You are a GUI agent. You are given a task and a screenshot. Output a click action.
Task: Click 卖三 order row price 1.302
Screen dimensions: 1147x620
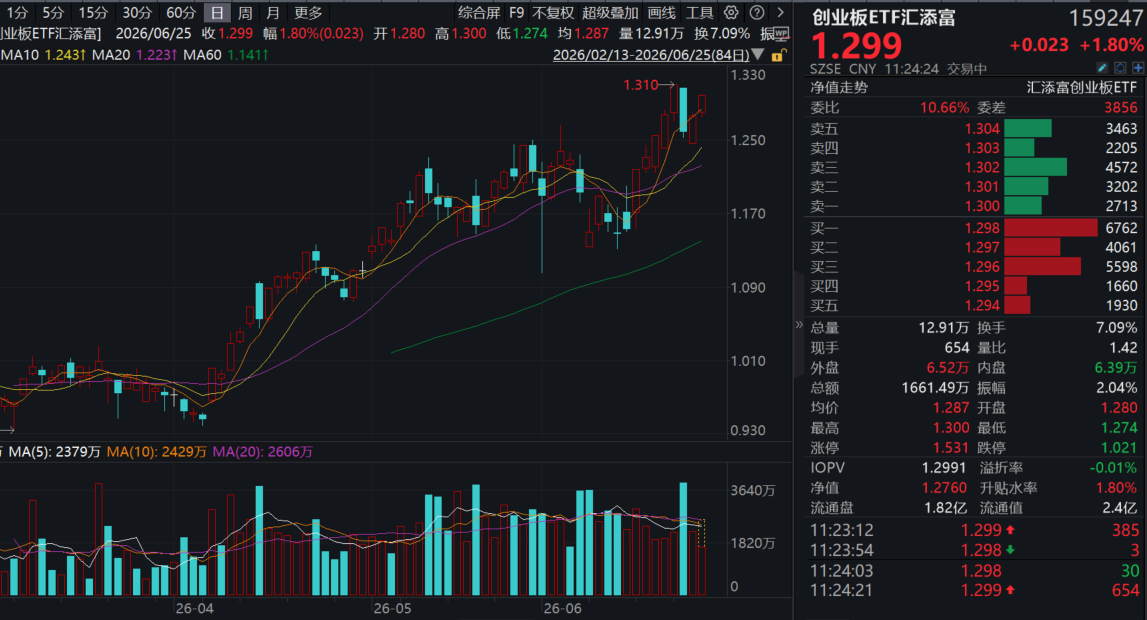click(982, 167)
